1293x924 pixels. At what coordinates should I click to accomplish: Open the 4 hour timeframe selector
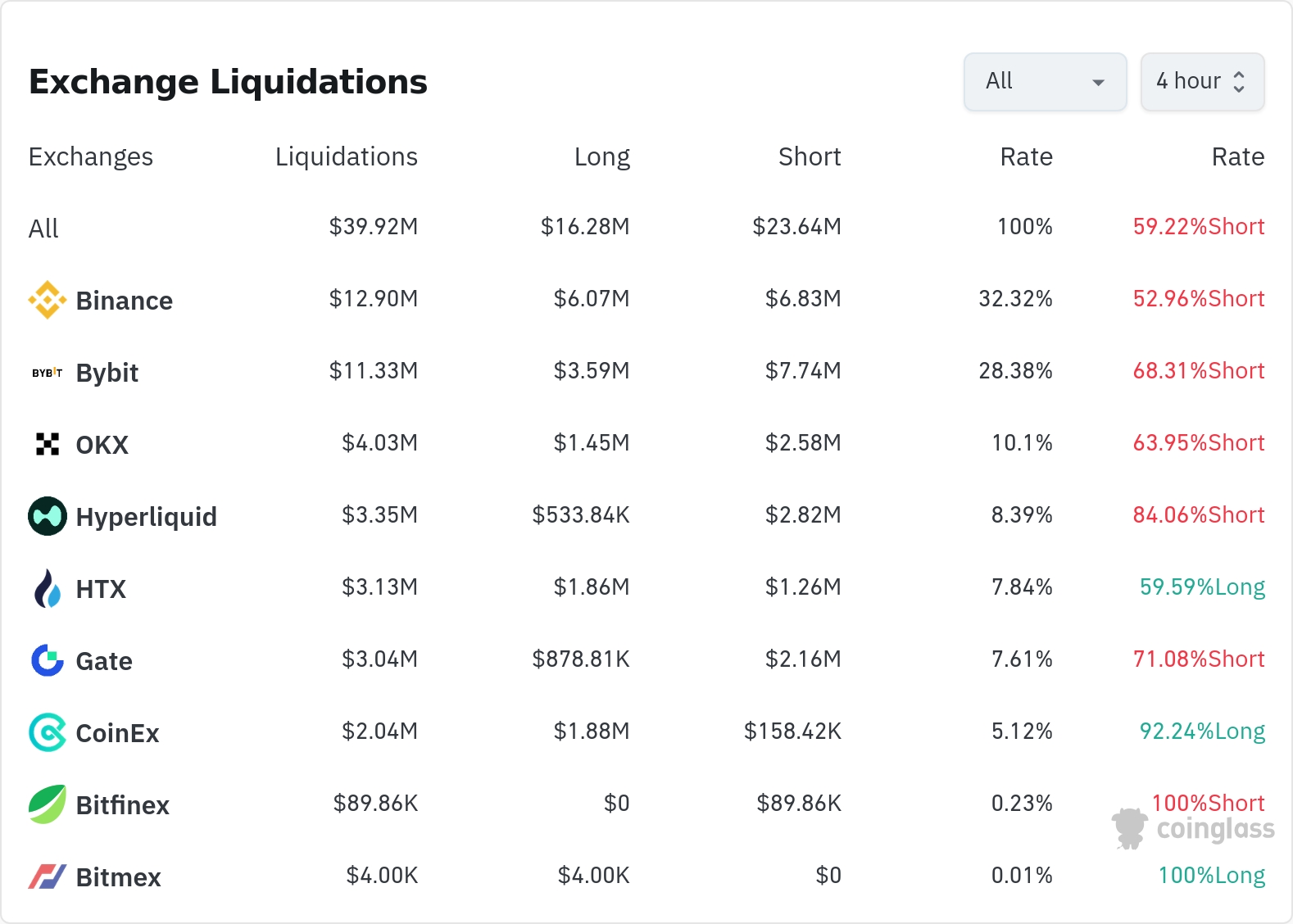pos(1202,82)
